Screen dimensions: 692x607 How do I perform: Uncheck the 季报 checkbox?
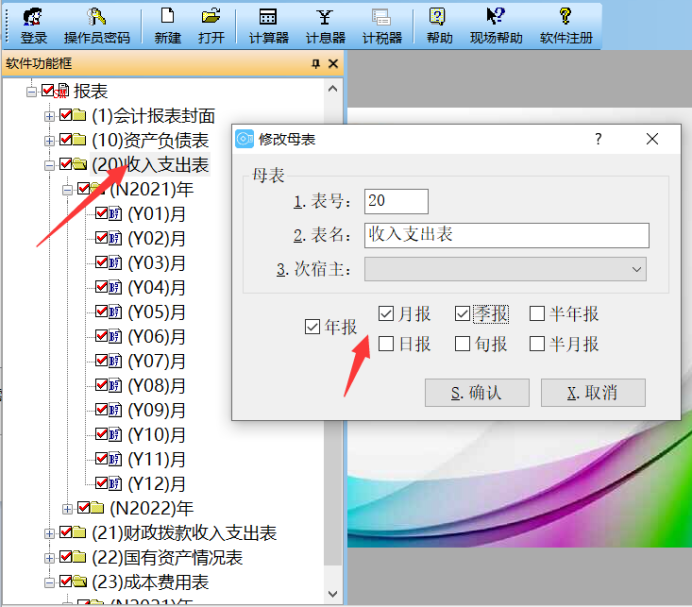point(462,313)
